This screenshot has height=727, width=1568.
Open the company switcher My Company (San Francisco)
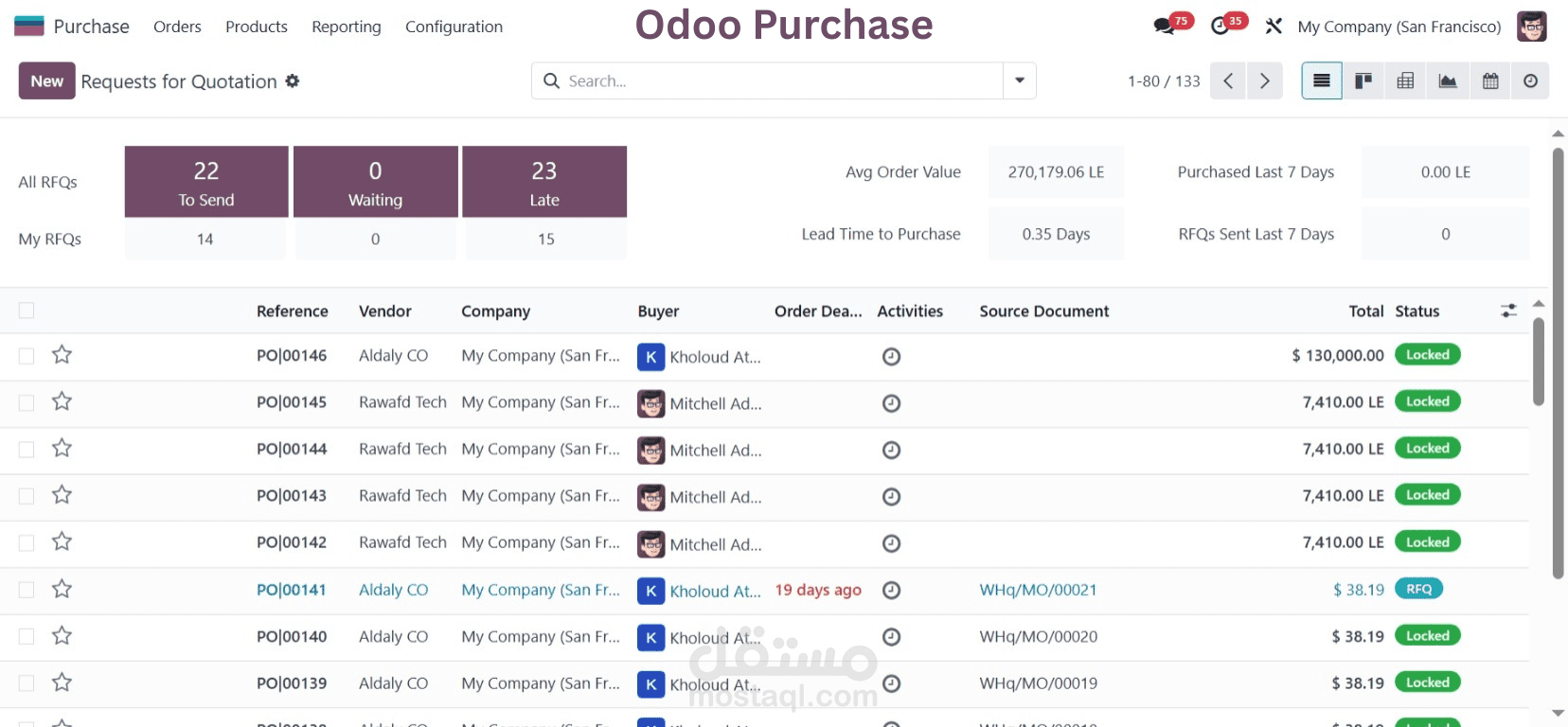[x=1399, y=27]
